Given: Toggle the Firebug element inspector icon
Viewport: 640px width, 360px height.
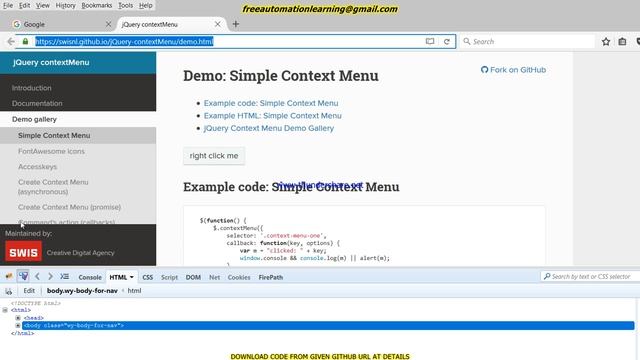Looking at the screenshot, I should 23,276.
